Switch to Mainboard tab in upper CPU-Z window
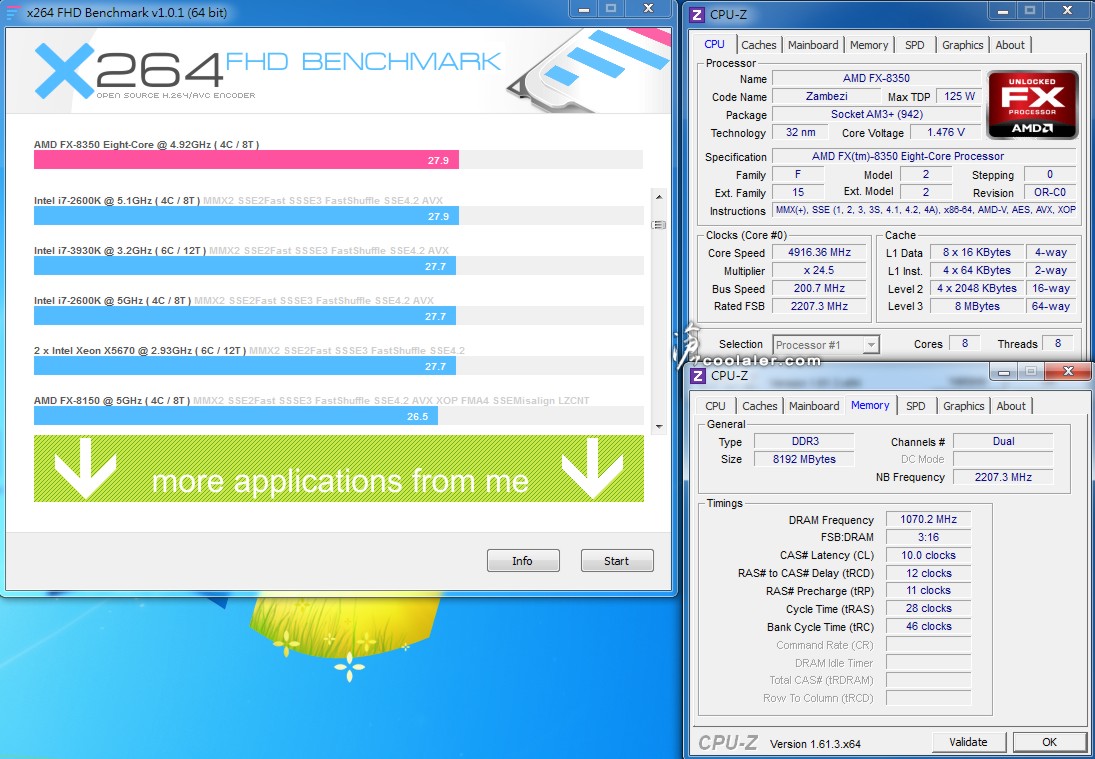 tap(813, 45)
